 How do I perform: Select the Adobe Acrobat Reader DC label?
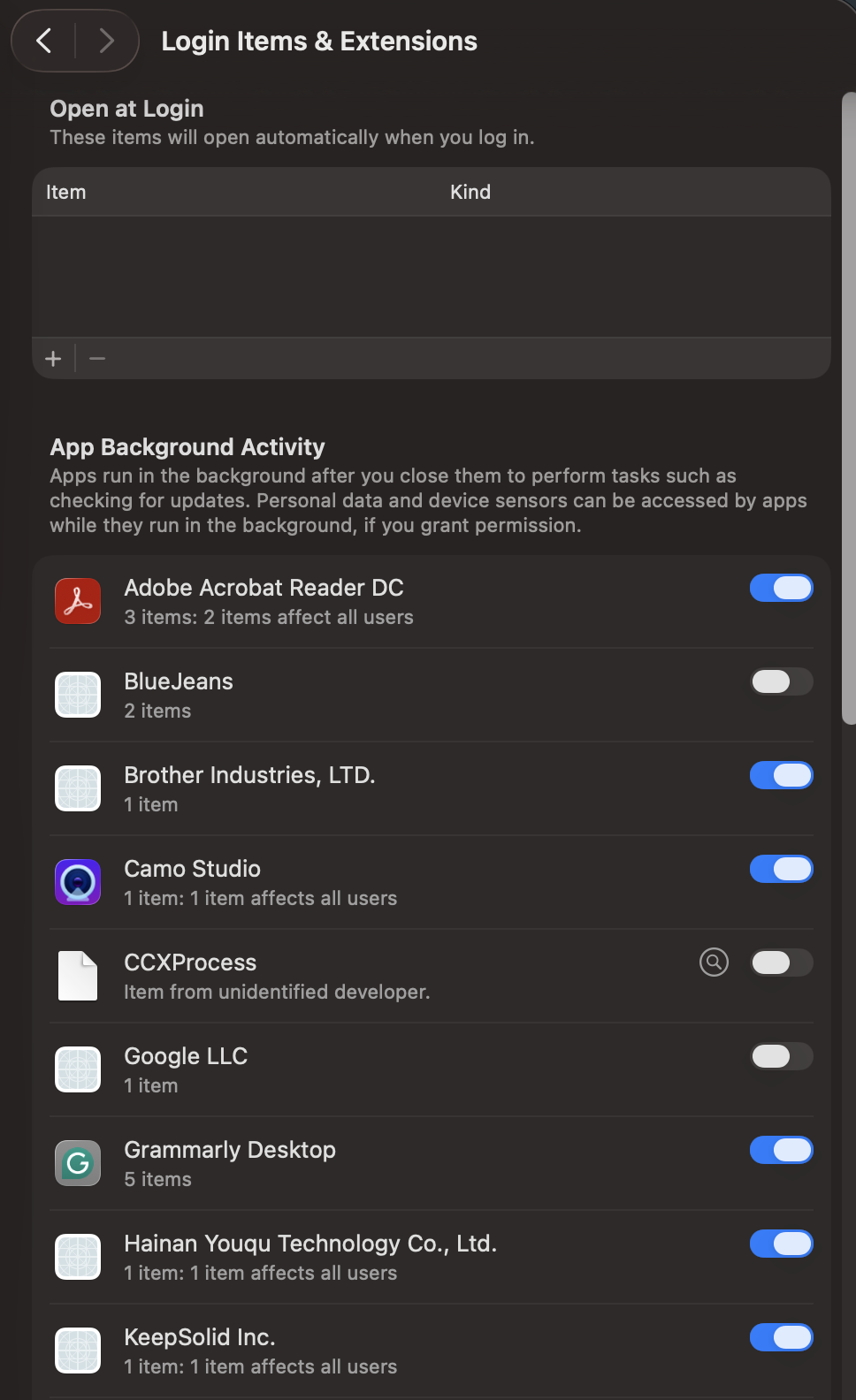(x=264, y=588)
